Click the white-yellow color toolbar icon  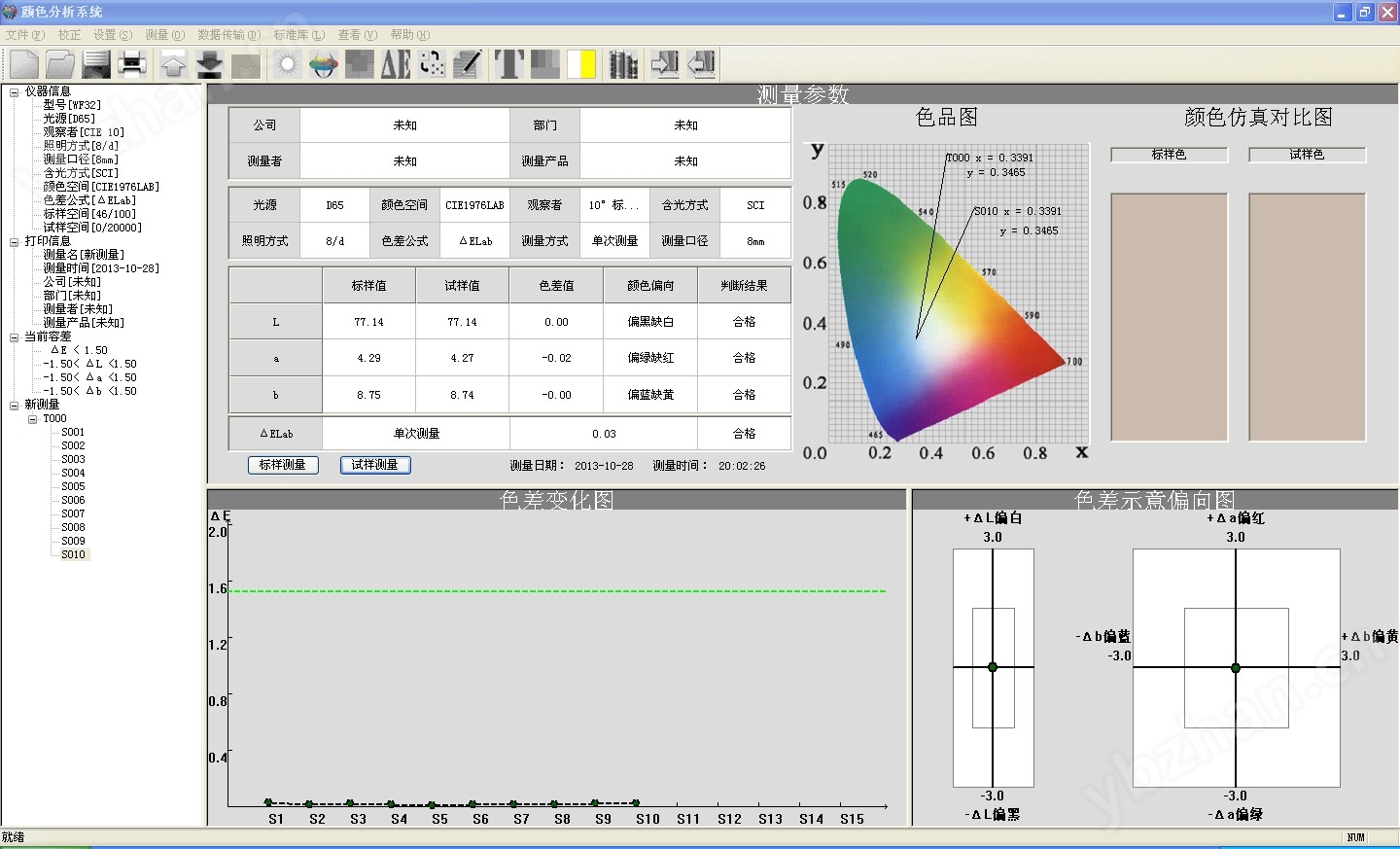point(581,64)
